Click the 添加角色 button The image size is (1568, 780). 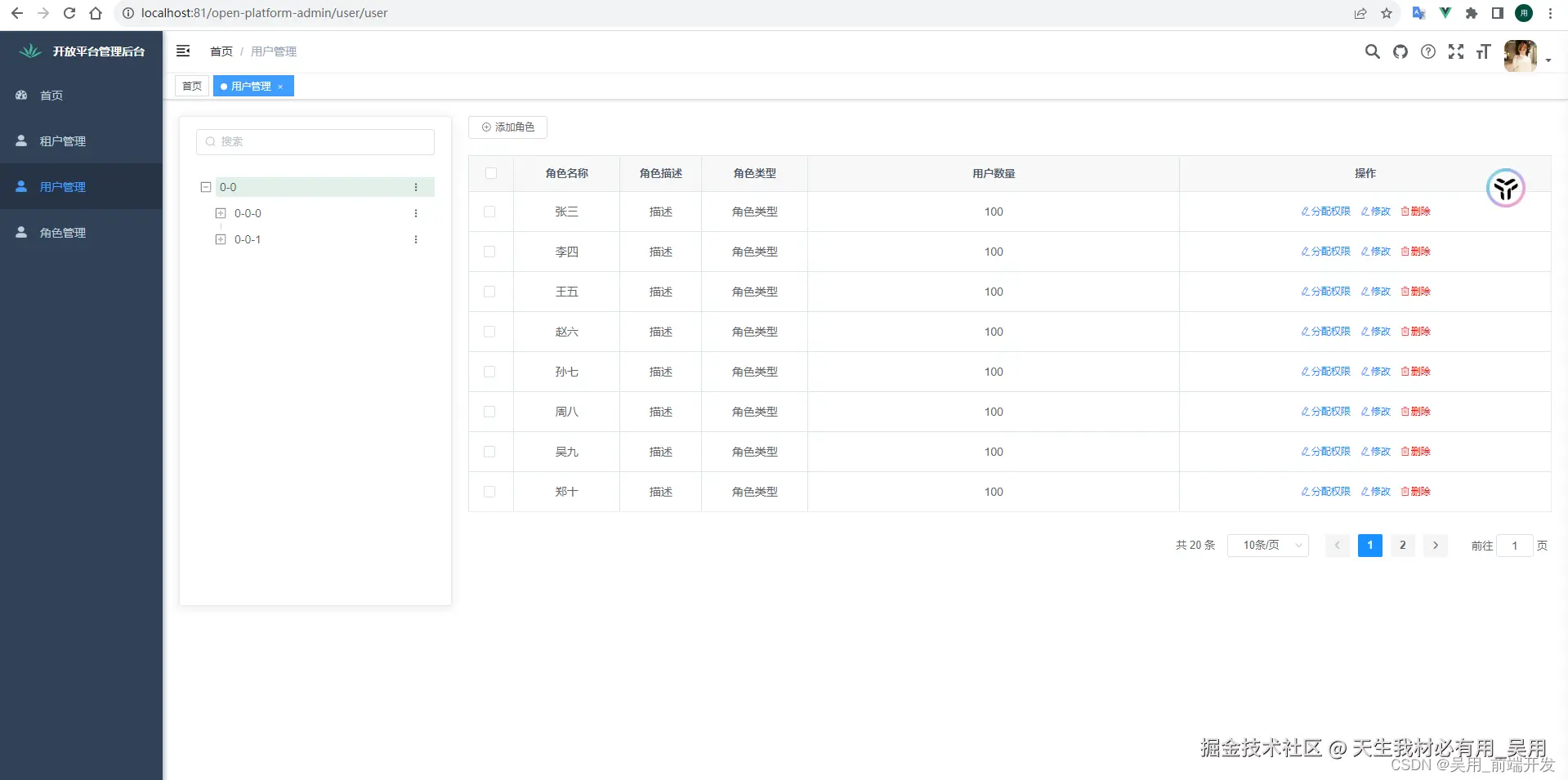tap(507, 127)
